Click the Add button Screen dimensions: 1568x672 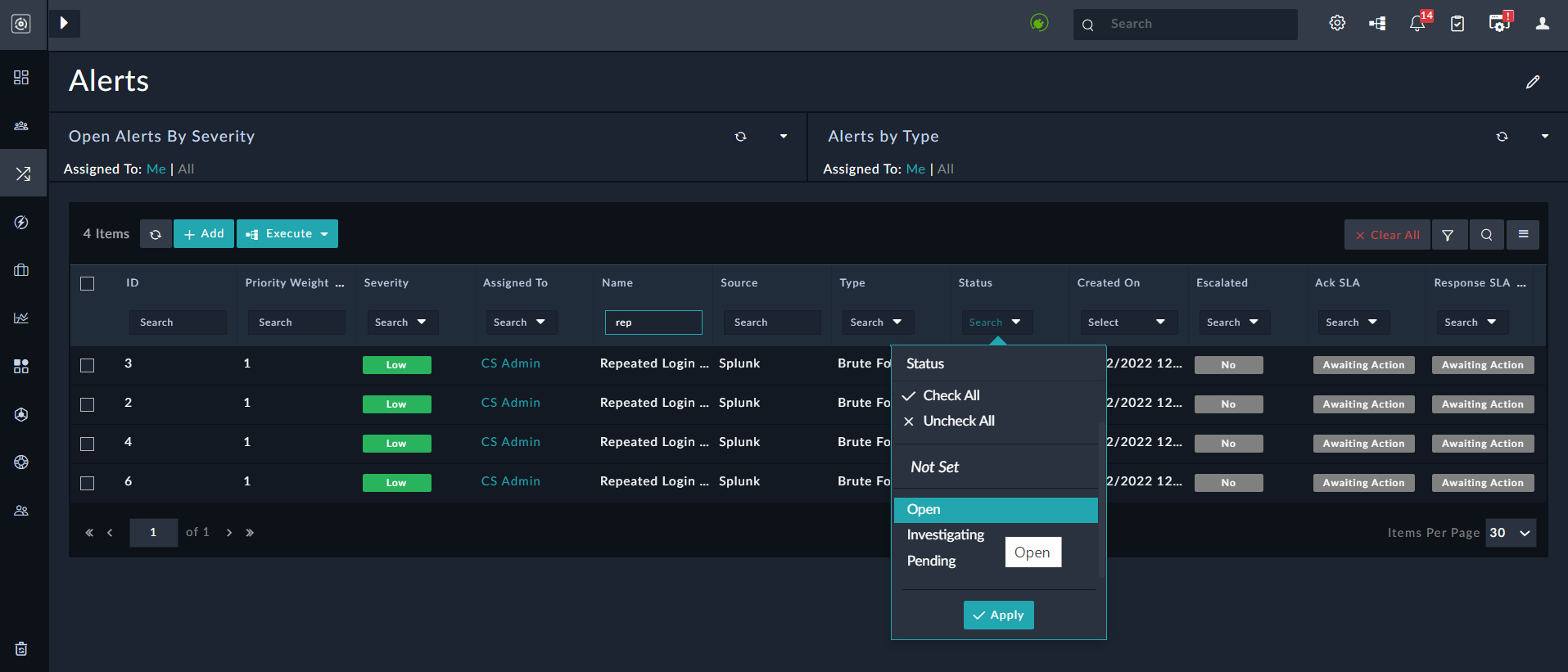[204, 234]
